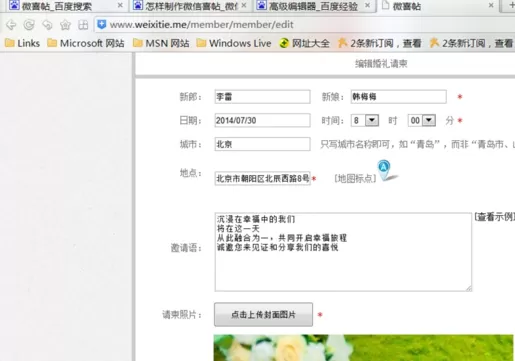Close the active 微喜帖 tab
Viewport: 515px width, 361px height.
point(491,5)
